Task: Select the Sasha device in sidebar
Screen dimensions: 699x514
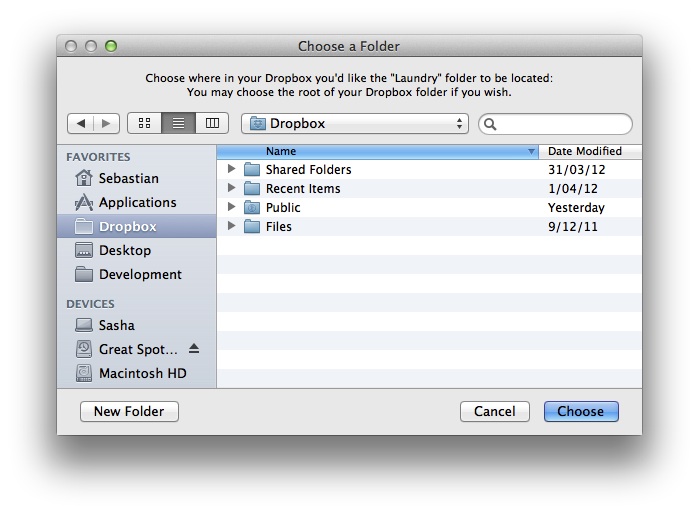Action: [x=116, y=325]
